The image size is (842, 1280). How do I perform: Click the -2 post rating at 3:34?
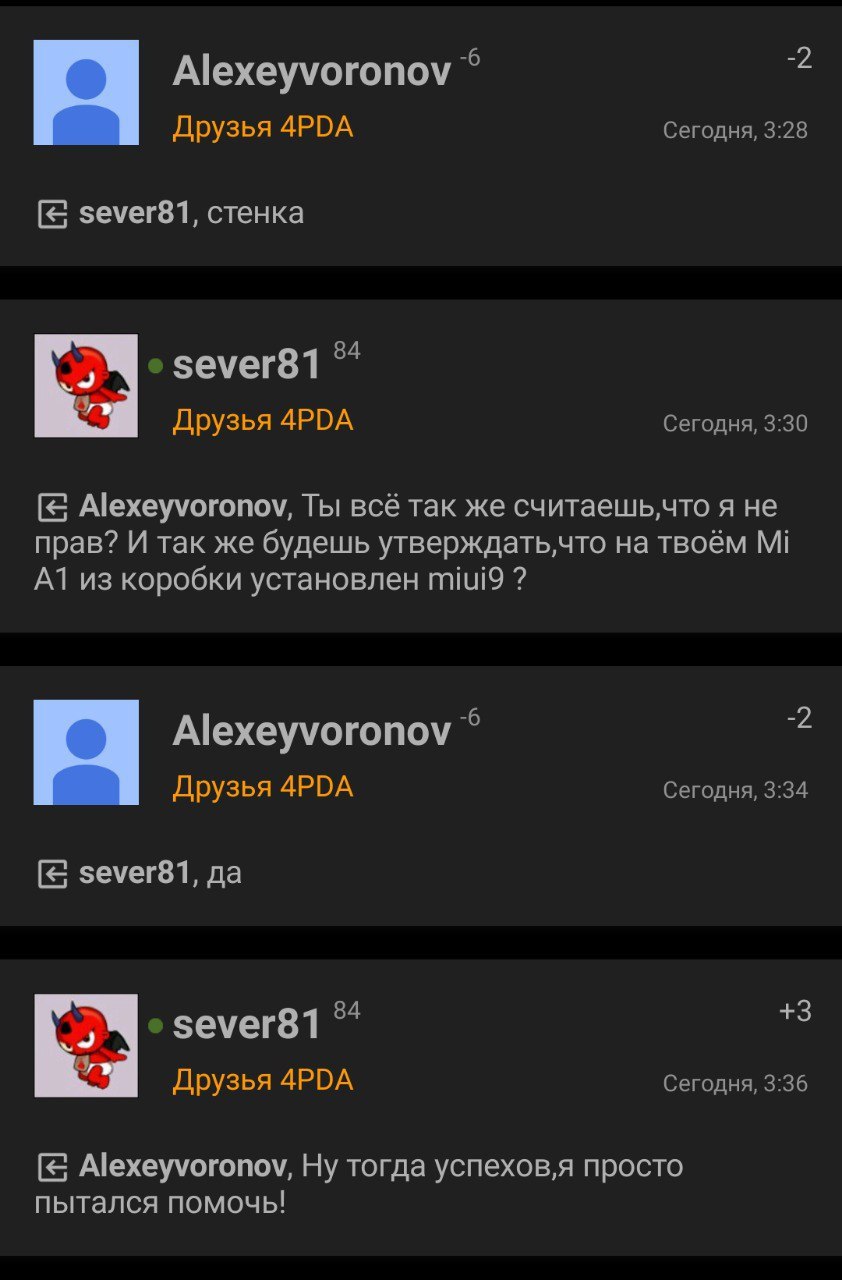click(x=799, y=719)
